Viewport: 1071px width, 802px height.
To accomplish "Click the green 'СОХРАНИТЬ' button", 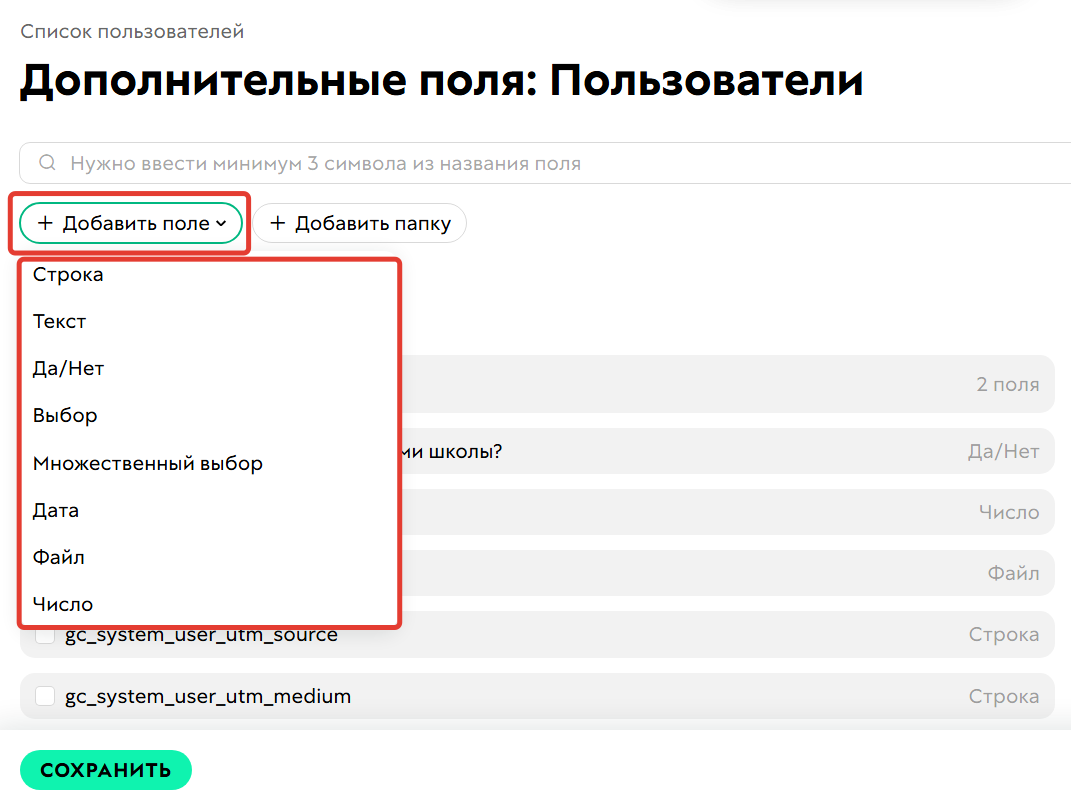I will [106, 770].
